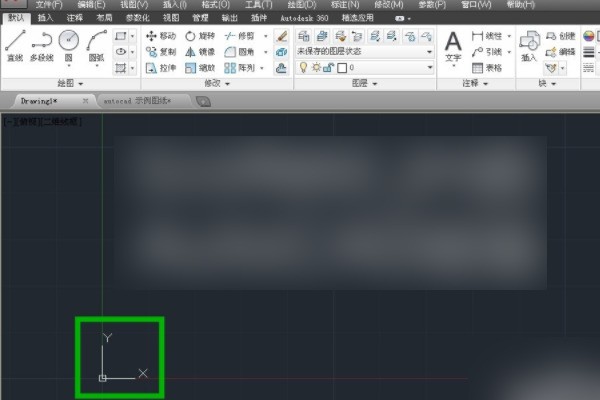Expand the 阵列 dropdown arrow

tap(262, 69)
